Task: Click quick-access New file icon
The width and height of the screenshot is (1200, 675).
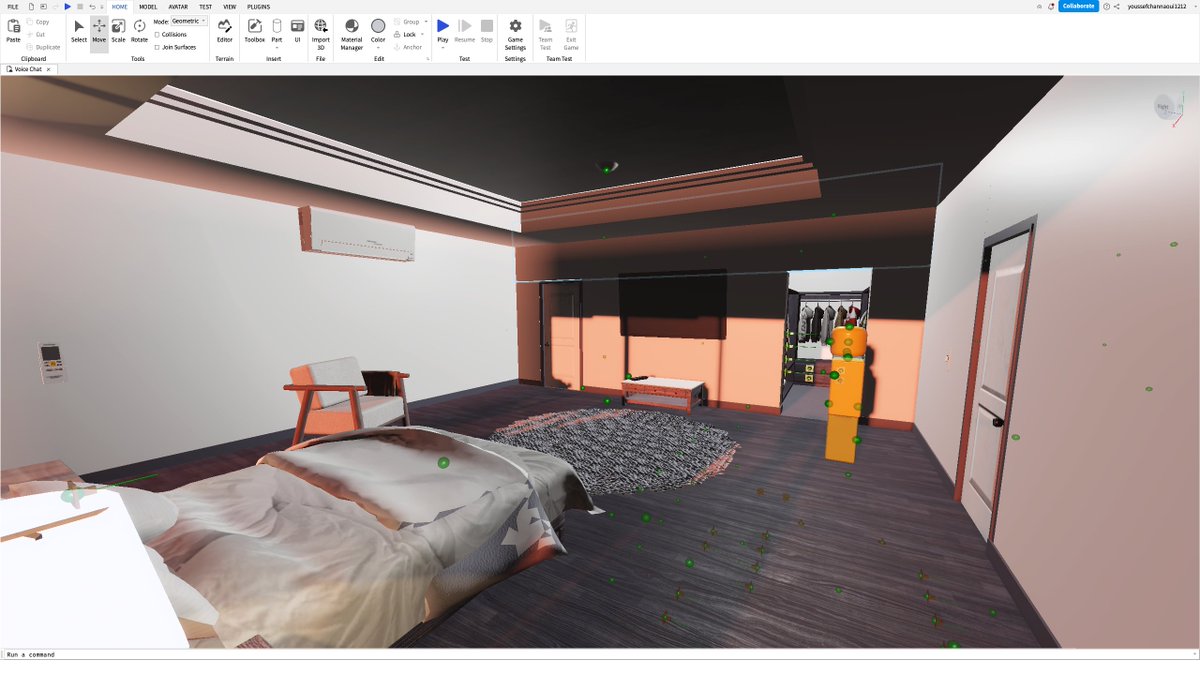Action: click(32, 6)
